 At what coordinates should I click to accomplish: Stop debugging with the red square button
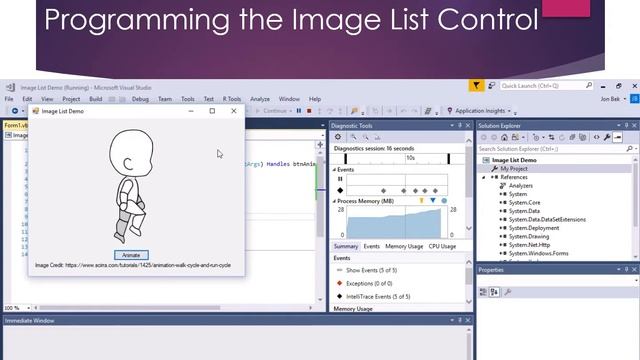pos(309,111)
